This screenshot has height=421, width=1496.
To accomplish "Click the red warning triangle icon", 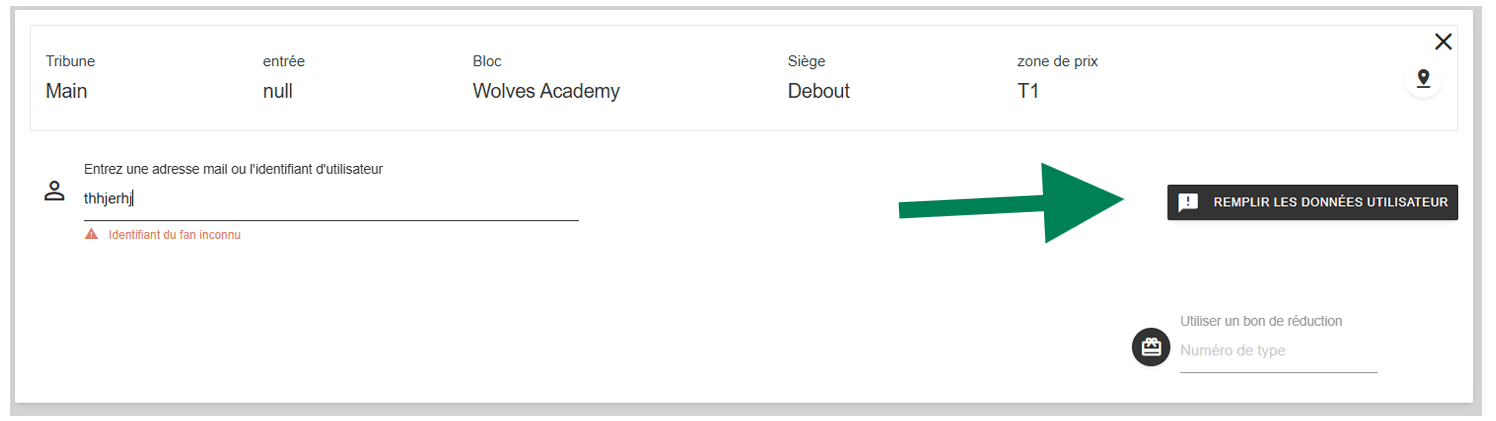I will click(x=91, y=235).
